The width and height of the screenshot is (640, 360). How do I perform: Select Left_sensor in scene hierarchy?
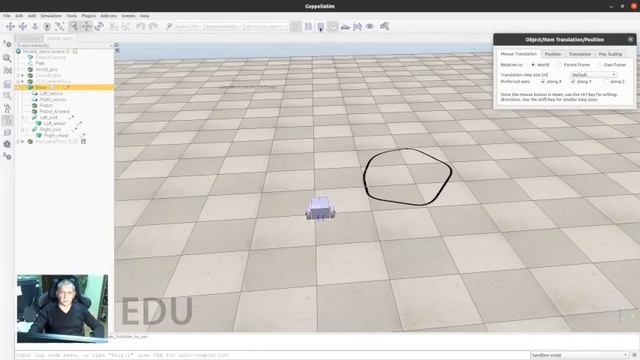pyautogui.click(x=51, y=93)
